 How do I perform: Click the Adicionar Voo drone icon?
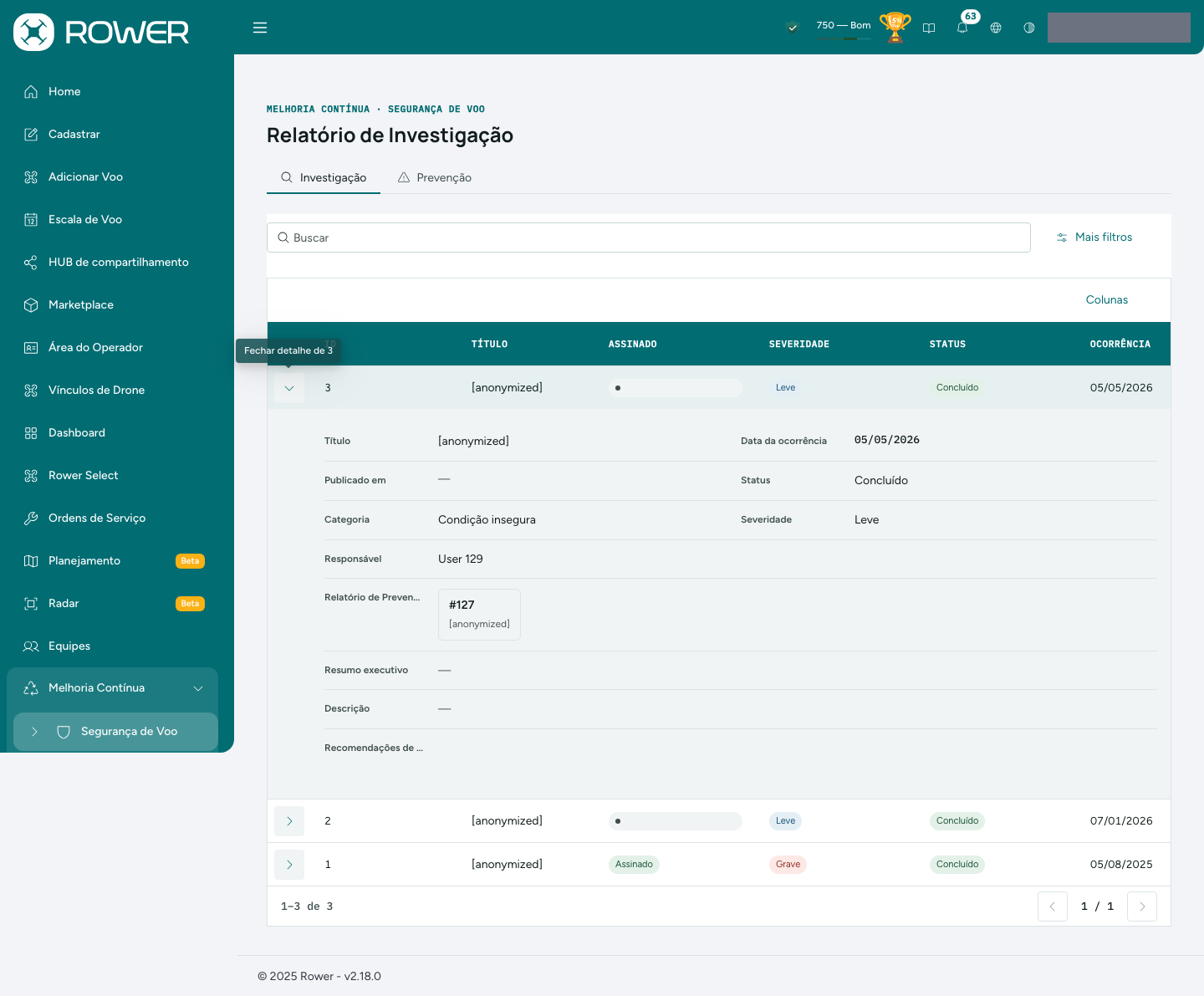(x=31, y=177)
